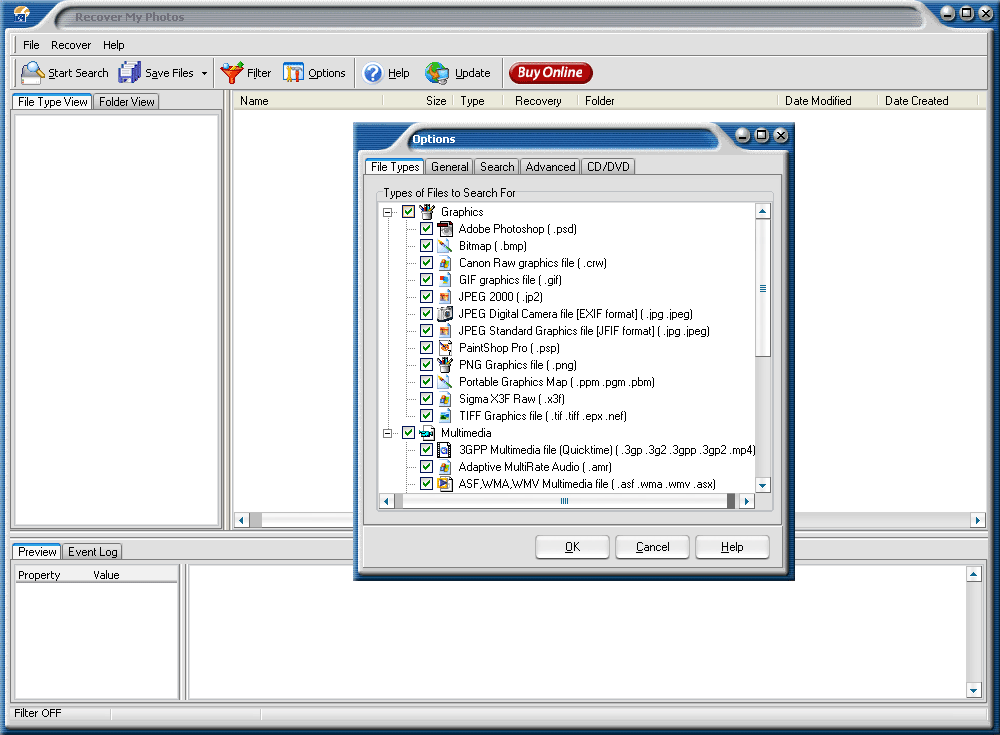The width and height of the screenshot is (1000, 735).
Task: Open the File menu
Action: [x=31, y=45]
